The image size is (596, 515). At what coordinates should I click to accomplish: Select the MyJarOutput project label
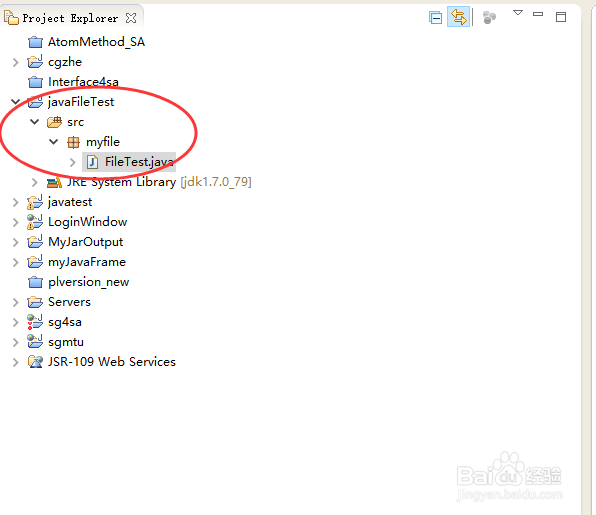(86, 242)
